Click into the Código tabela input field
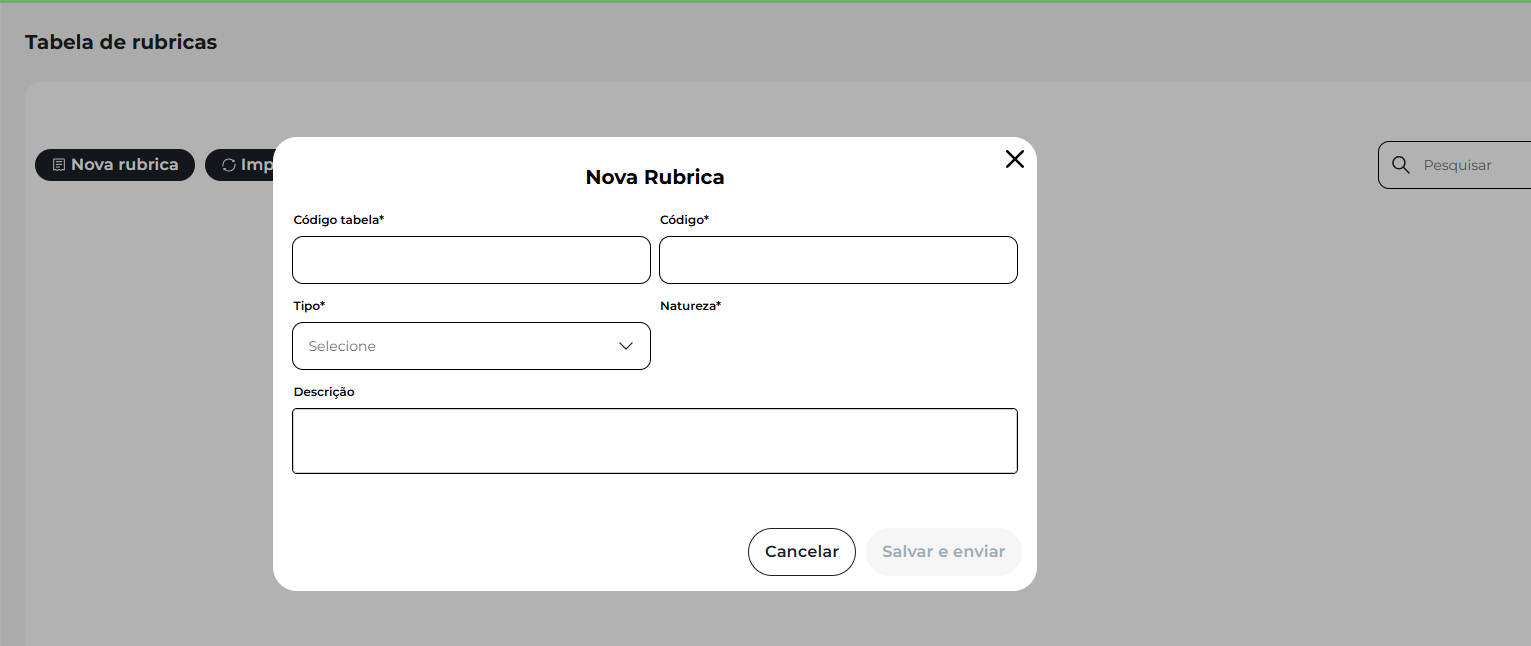The image size is (1531, 646). tap(471, 260)
